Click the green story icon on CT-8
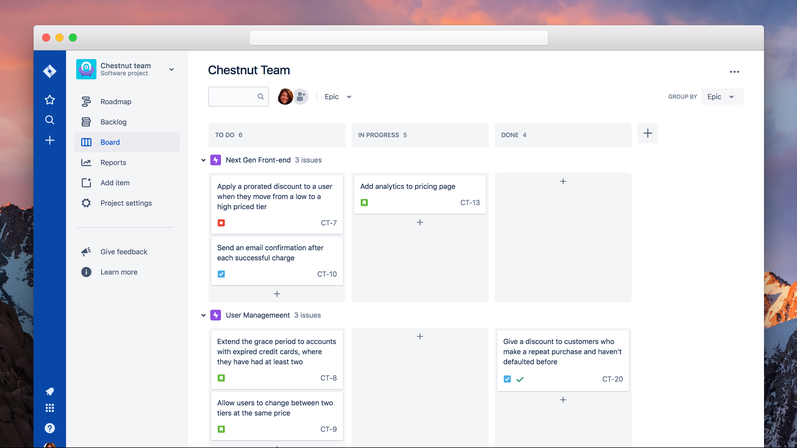This screenshot has width=797, height=448. (x=221, y=378)
